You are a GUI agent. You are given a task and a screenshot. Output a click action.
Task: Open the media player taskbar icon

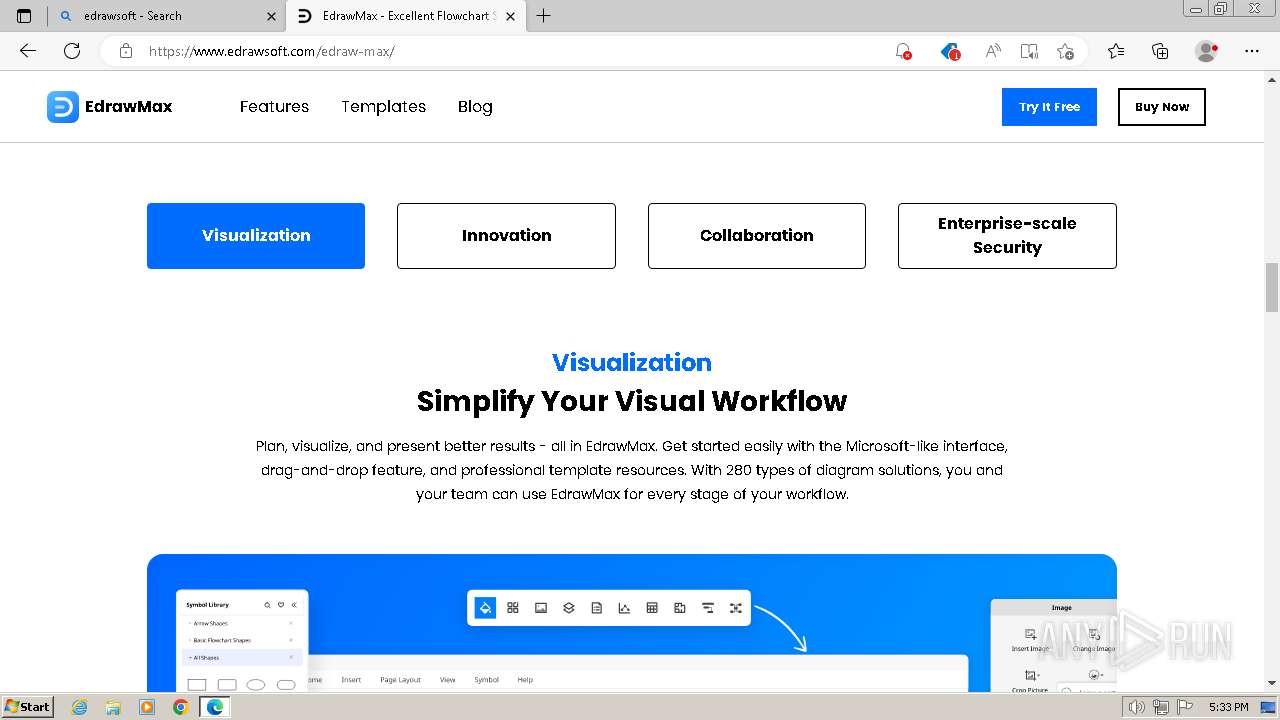click(x=147, y=707)
